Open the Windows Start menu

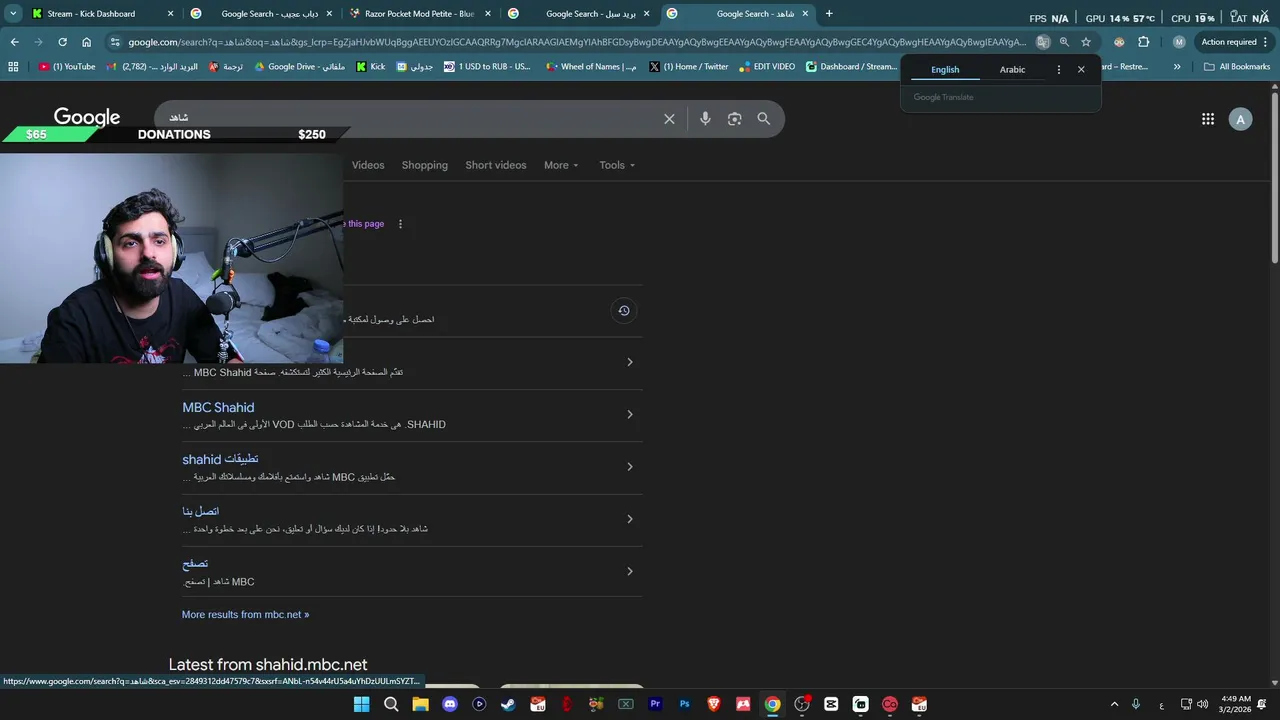(361, 704)
